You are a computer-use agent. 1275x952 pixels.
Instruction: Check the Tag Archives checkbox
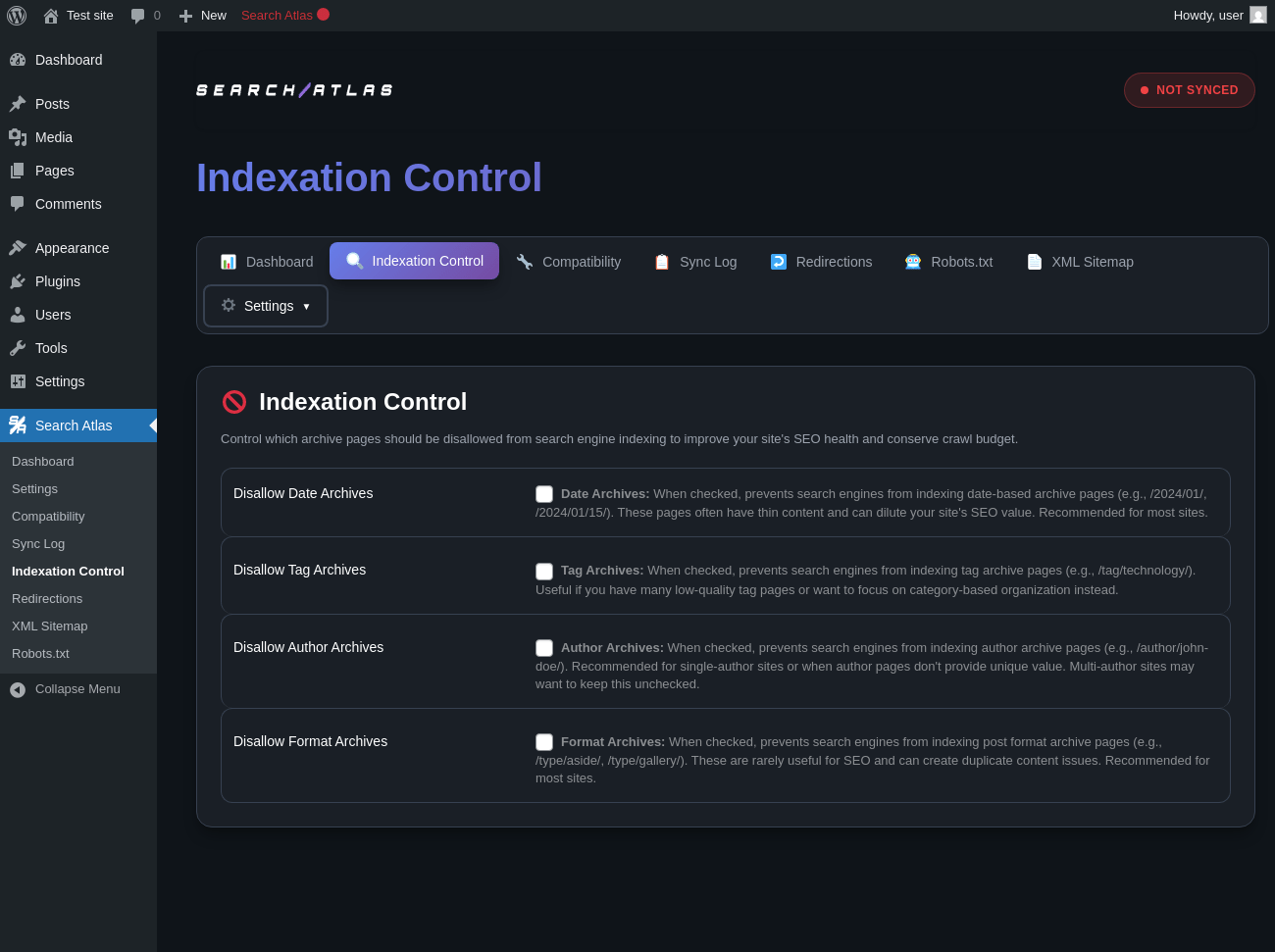click(x=544, y=572)
